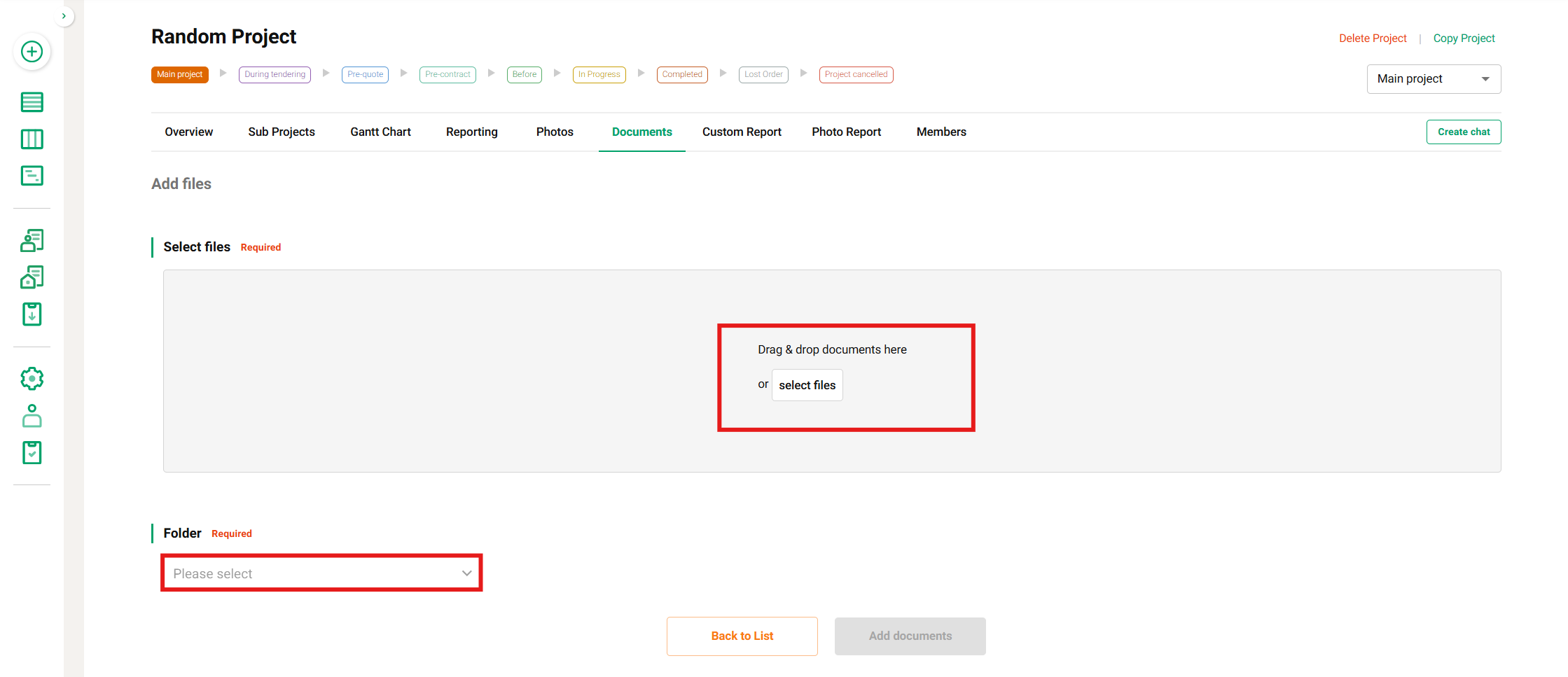This screenshot has height=677, width=1568.
Task: Open the house with document icon
Action: (32, 278)
